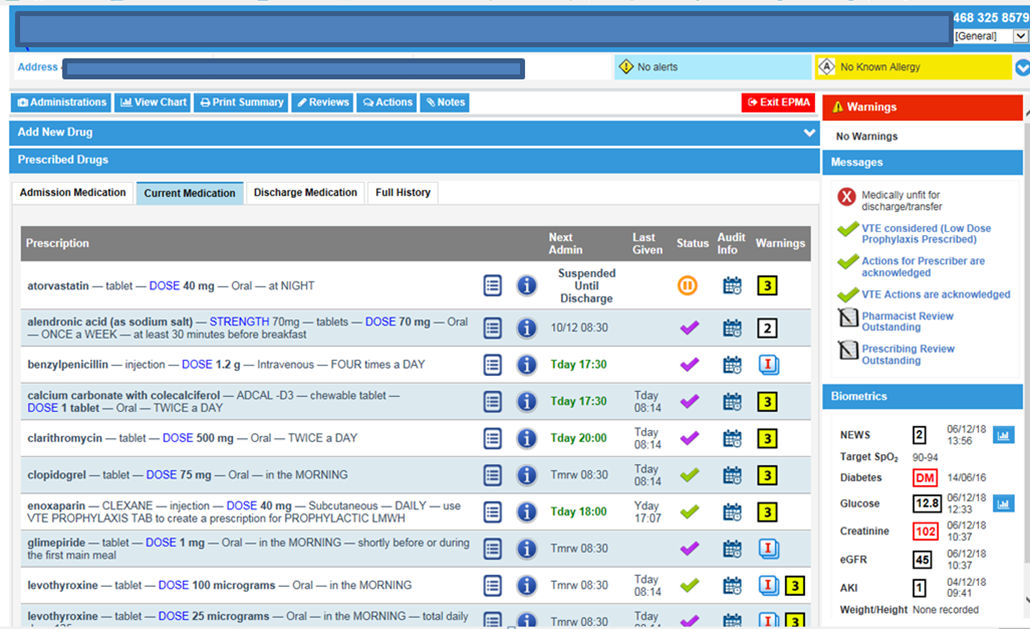Open list icon for calcium carbonate row

(493, 401)
